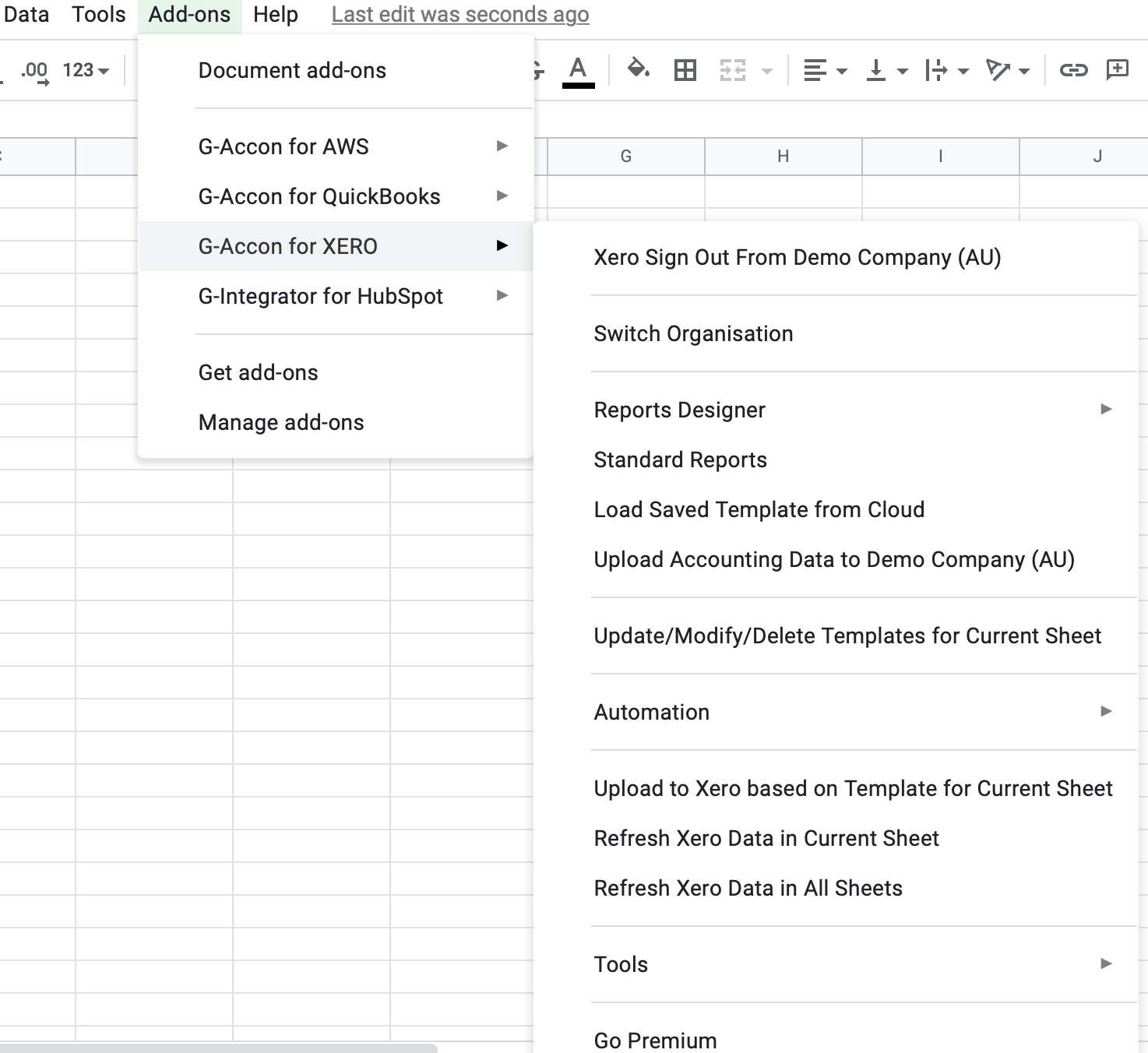Click Update/Modify/Delete Templates for Current Sheet
This screenshot has height=1053, width=1148.
pos(836,636)
